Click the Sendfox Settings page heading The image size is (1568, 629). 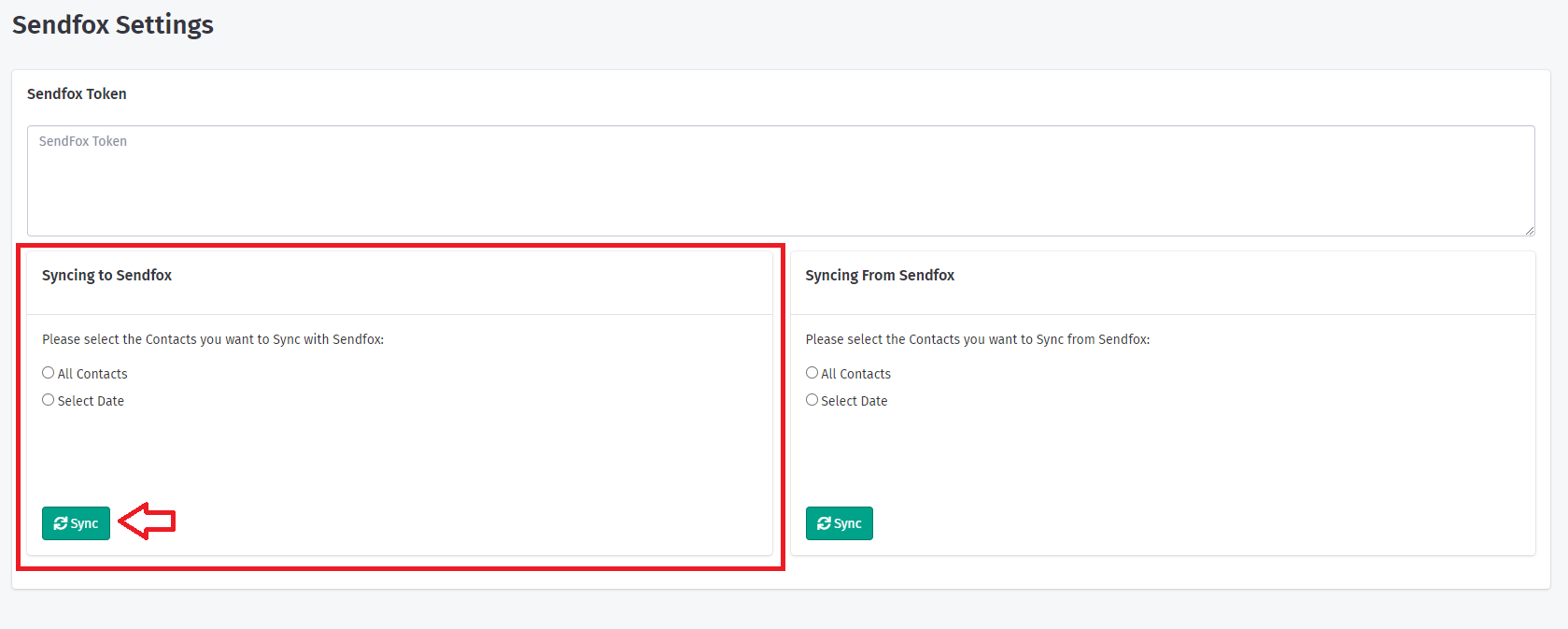113,25
